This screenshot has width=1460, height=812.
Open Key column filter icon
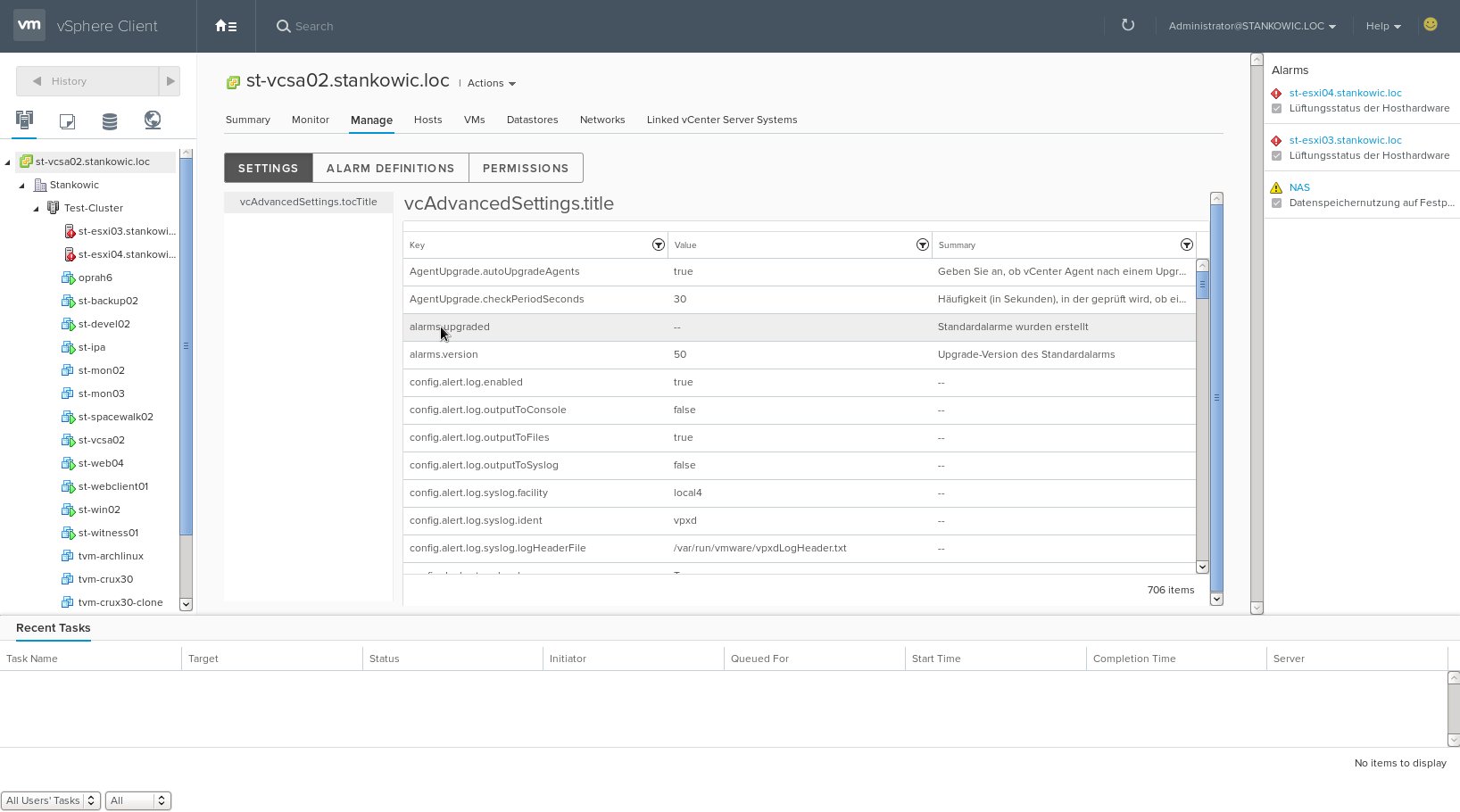tap(659, 244)
